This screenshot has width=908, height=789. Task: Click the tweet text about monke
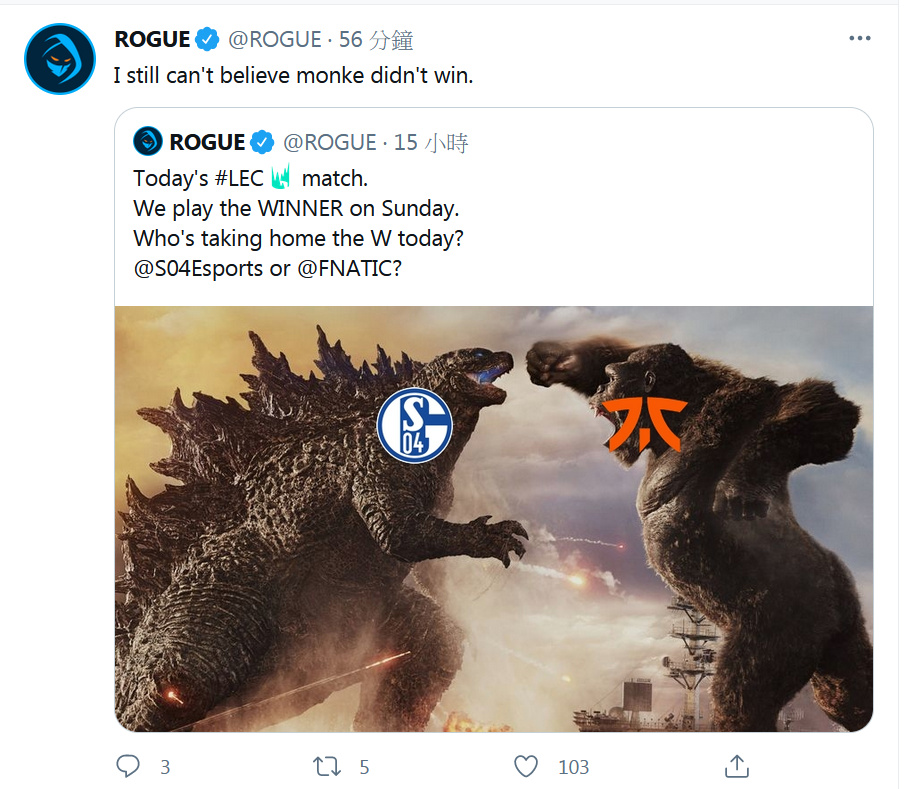(x=293, y=75)
